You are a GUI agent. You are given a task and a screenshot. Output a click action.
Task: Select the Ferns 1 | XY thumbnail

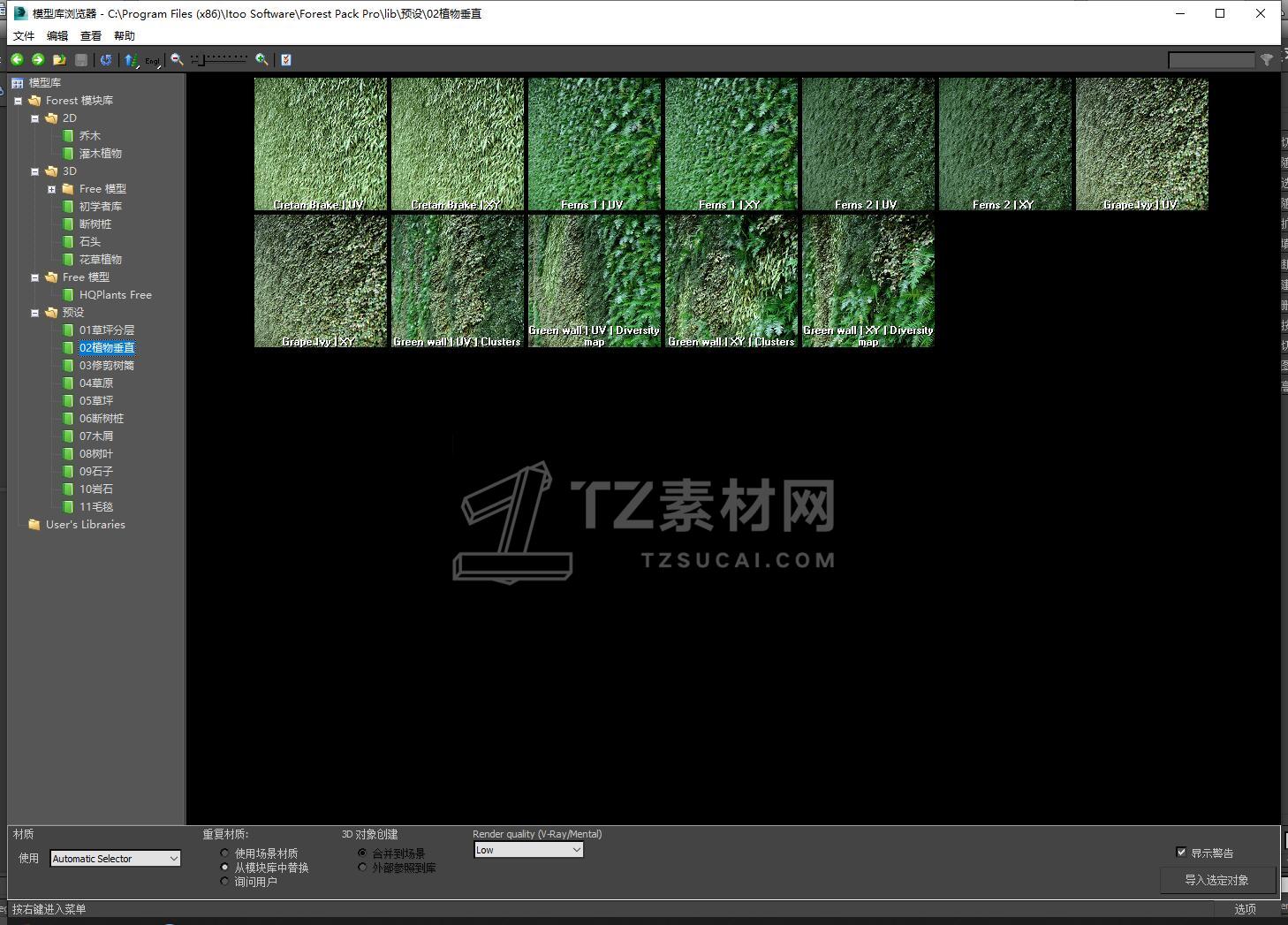[731, 144]
